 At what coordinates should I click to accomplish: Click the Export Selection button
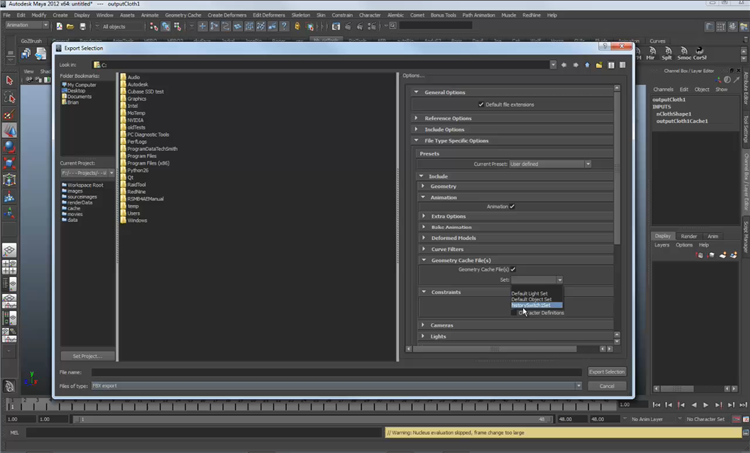[607, 372]
